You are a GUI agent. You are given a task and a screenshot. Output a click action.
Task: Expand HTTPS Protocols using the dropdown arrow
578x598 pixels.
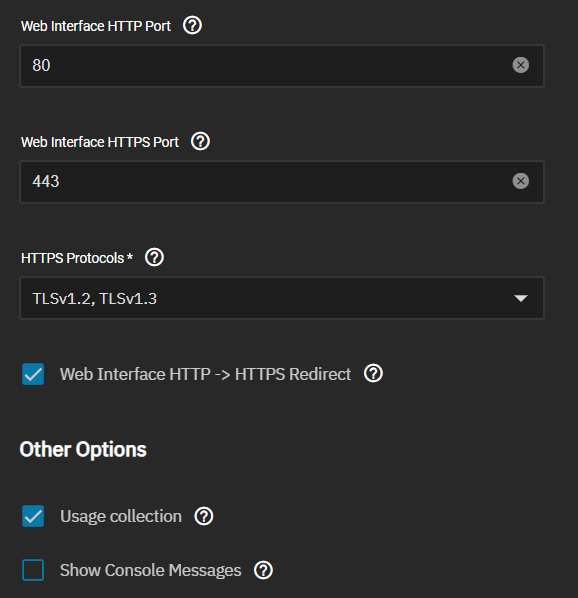point(520,298)
